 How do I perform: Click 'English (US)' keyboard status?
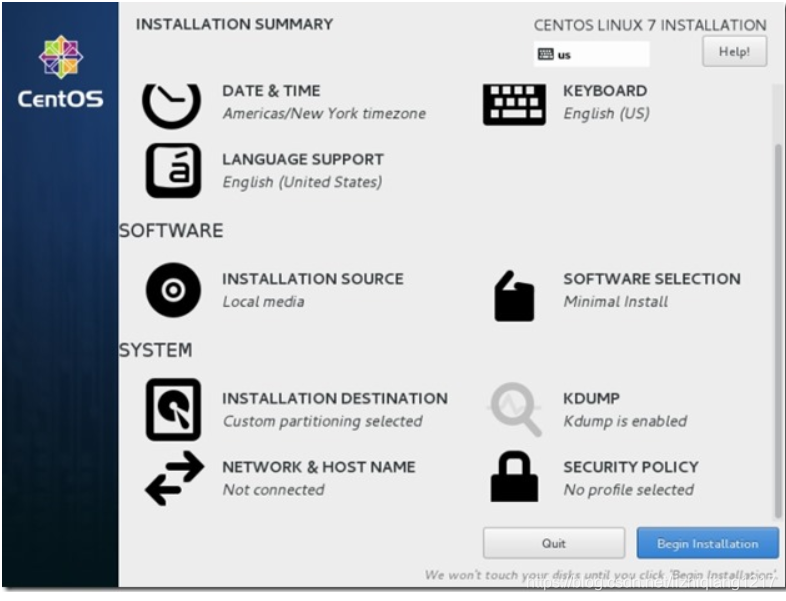607,113
